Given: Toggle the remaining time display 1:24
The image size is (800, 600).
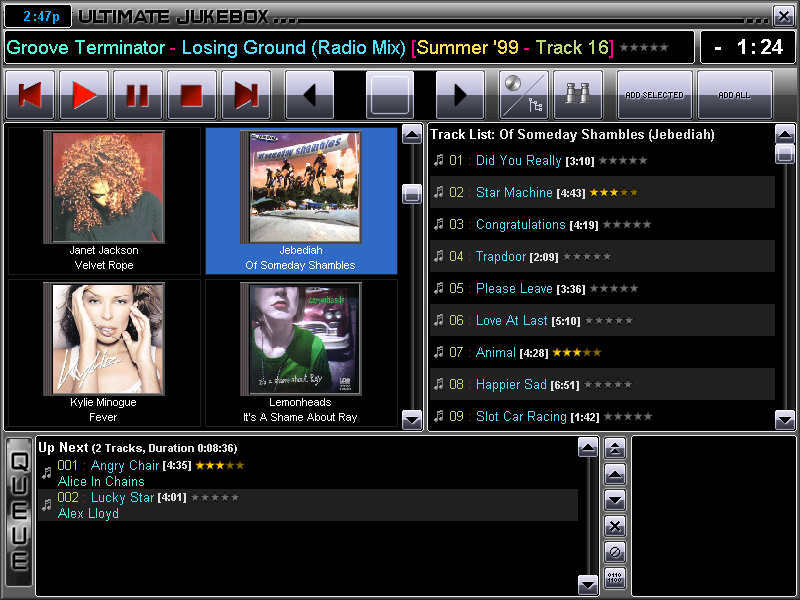Looking at the screenshot, I should point(748,47).
